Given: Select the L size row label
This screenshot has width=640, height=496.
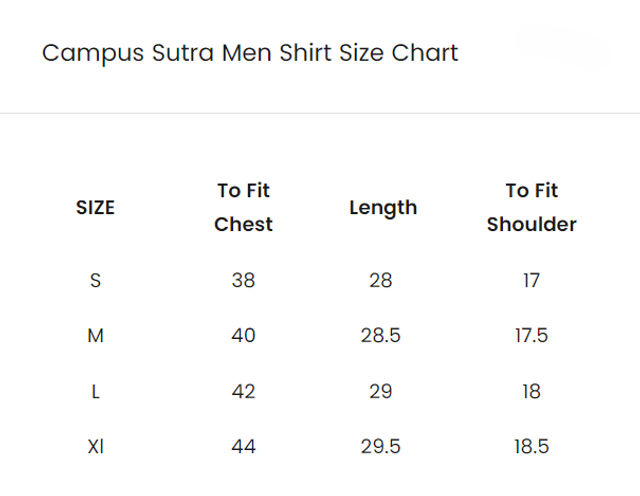Looking at the screenshot, I should point(95,391).
